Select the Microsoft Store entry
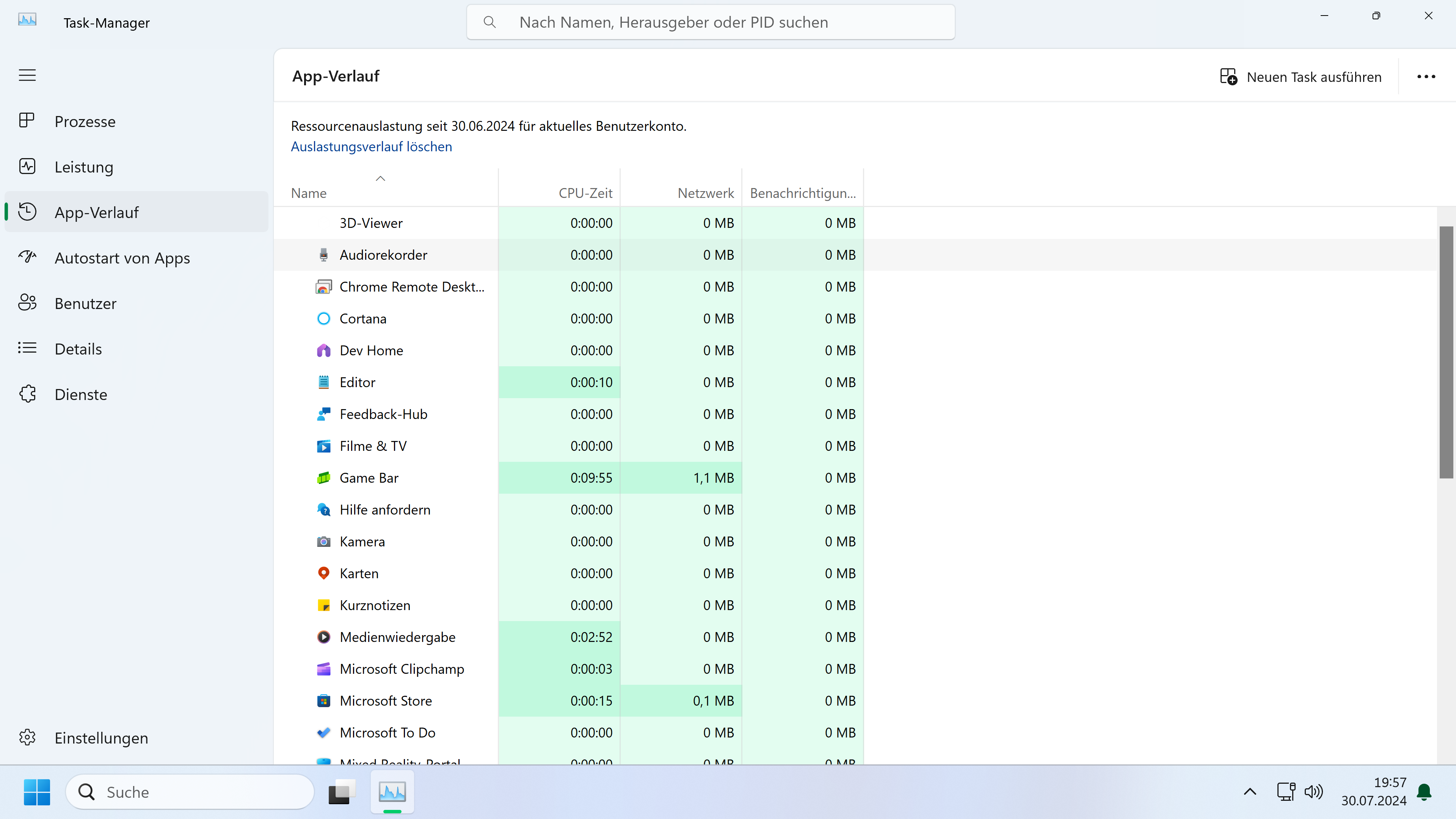This screenshot has height=819, width=1456. pyautogui.click(x=386, y=701)
